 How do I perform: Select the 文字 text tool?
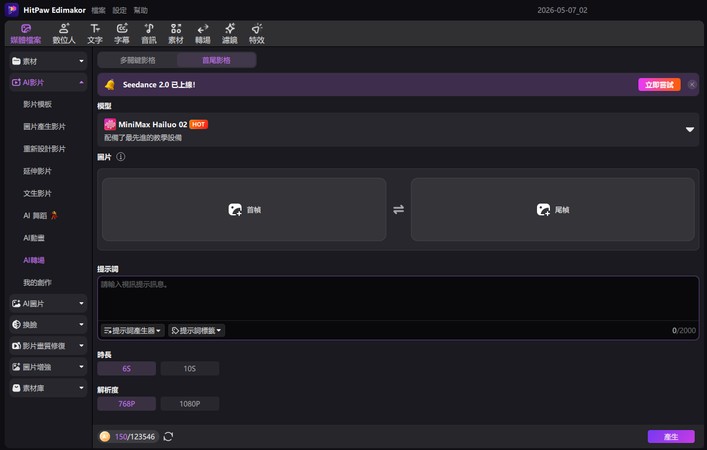(95, 34)
